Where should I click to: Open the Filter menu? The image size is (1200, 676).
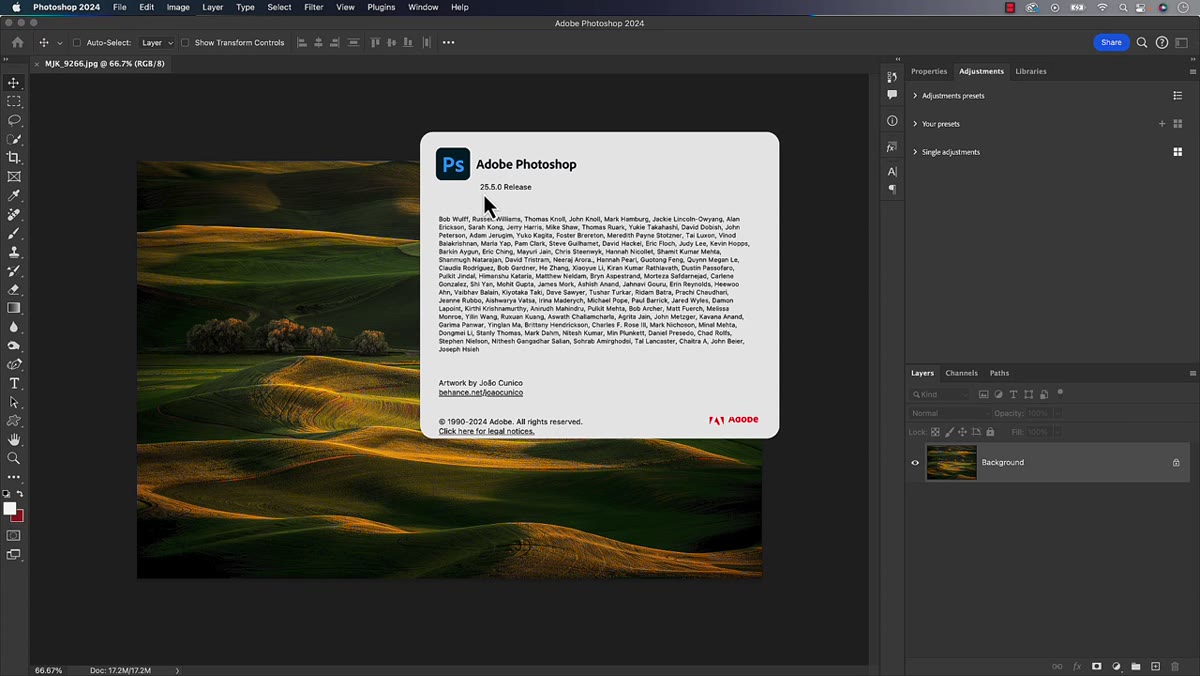tap(313, 7)
